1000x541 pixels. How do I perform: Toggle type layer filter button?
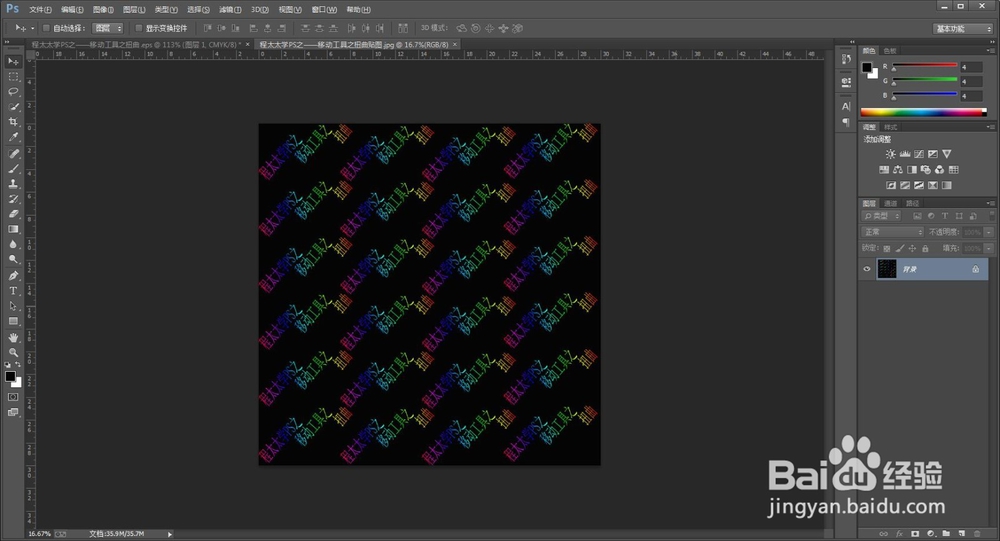click(945, 216)
